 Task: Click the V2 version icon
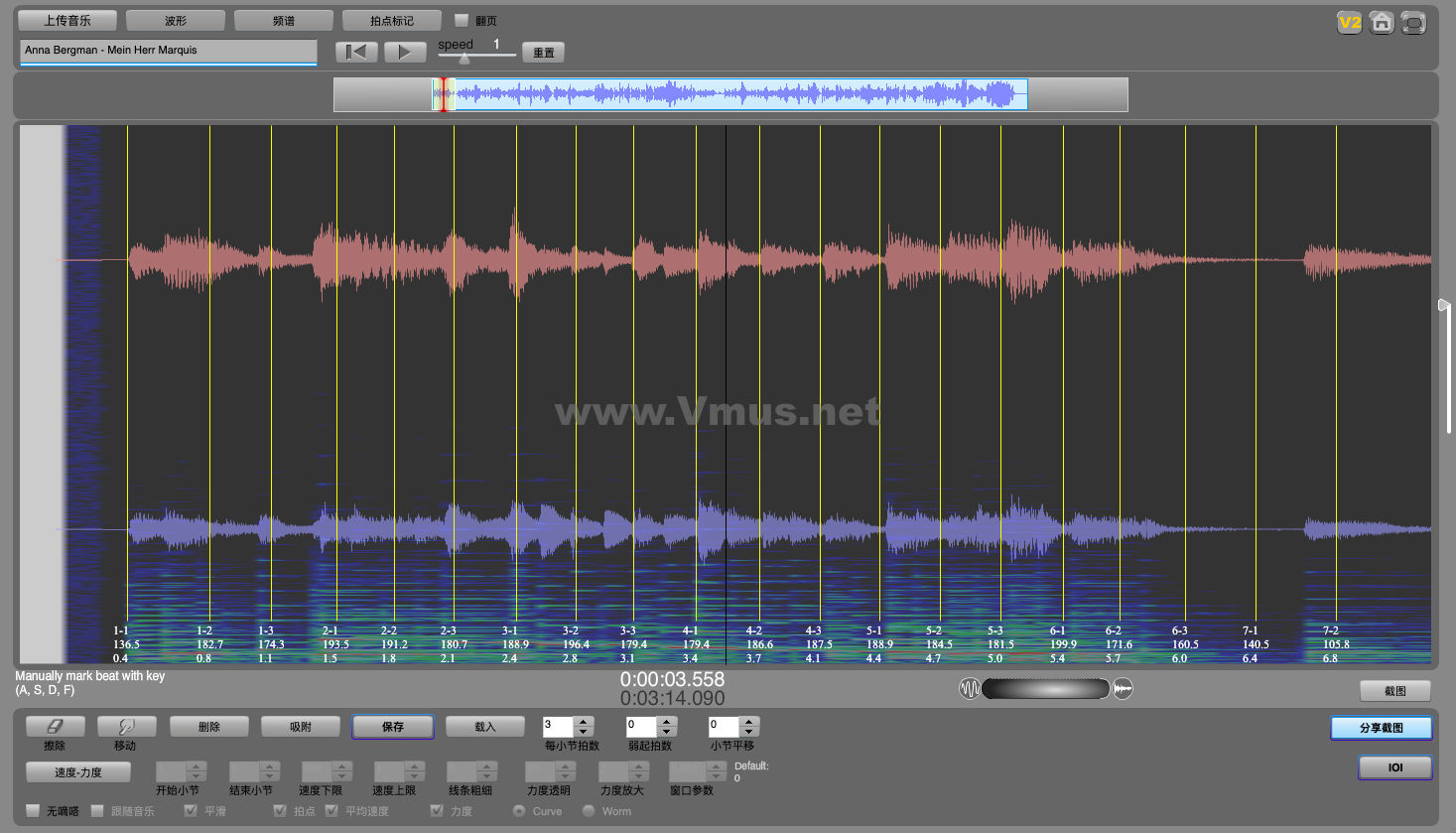point(1349,23)
